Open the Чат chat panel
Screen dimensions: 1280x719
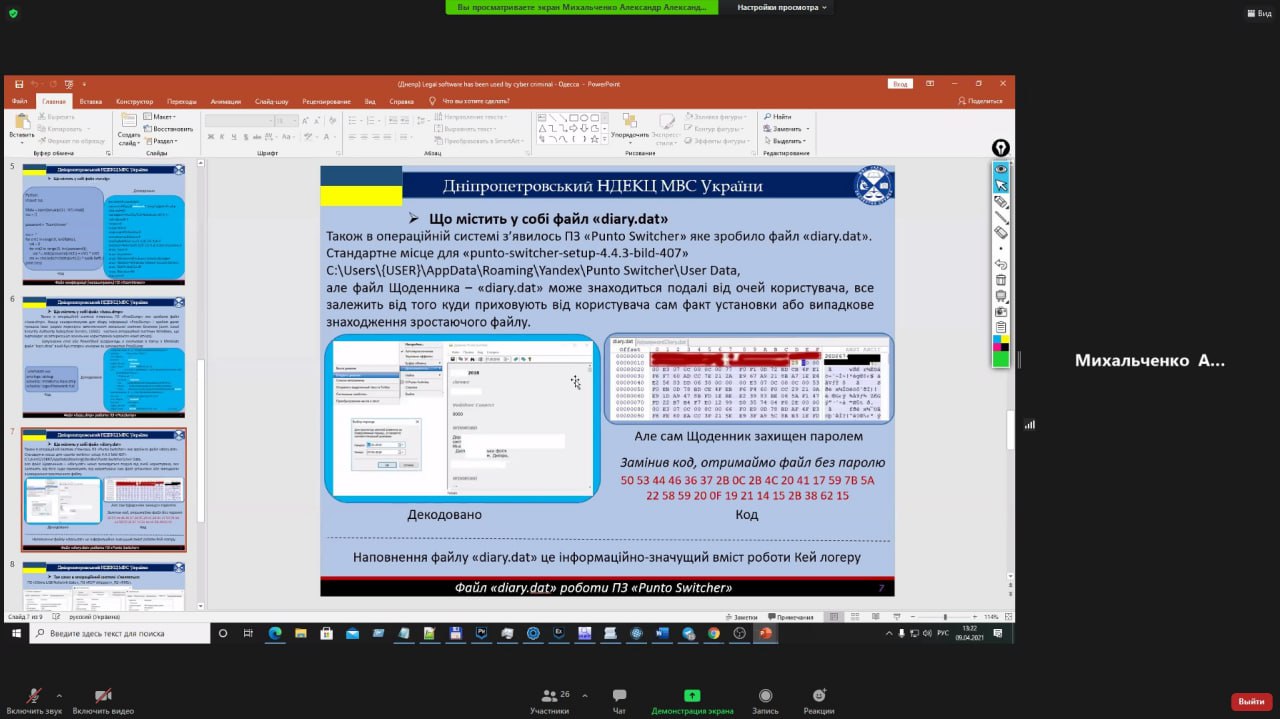(619, 701)
